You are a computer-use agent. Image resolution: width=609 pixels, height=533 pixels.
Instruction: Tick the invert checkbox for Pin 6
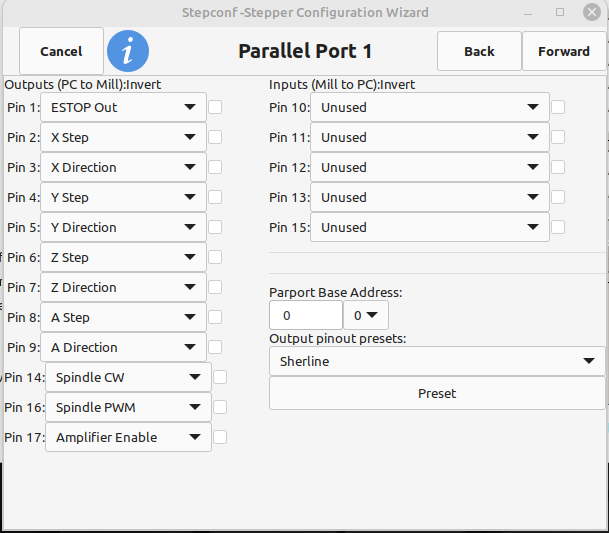pos(215,257)
